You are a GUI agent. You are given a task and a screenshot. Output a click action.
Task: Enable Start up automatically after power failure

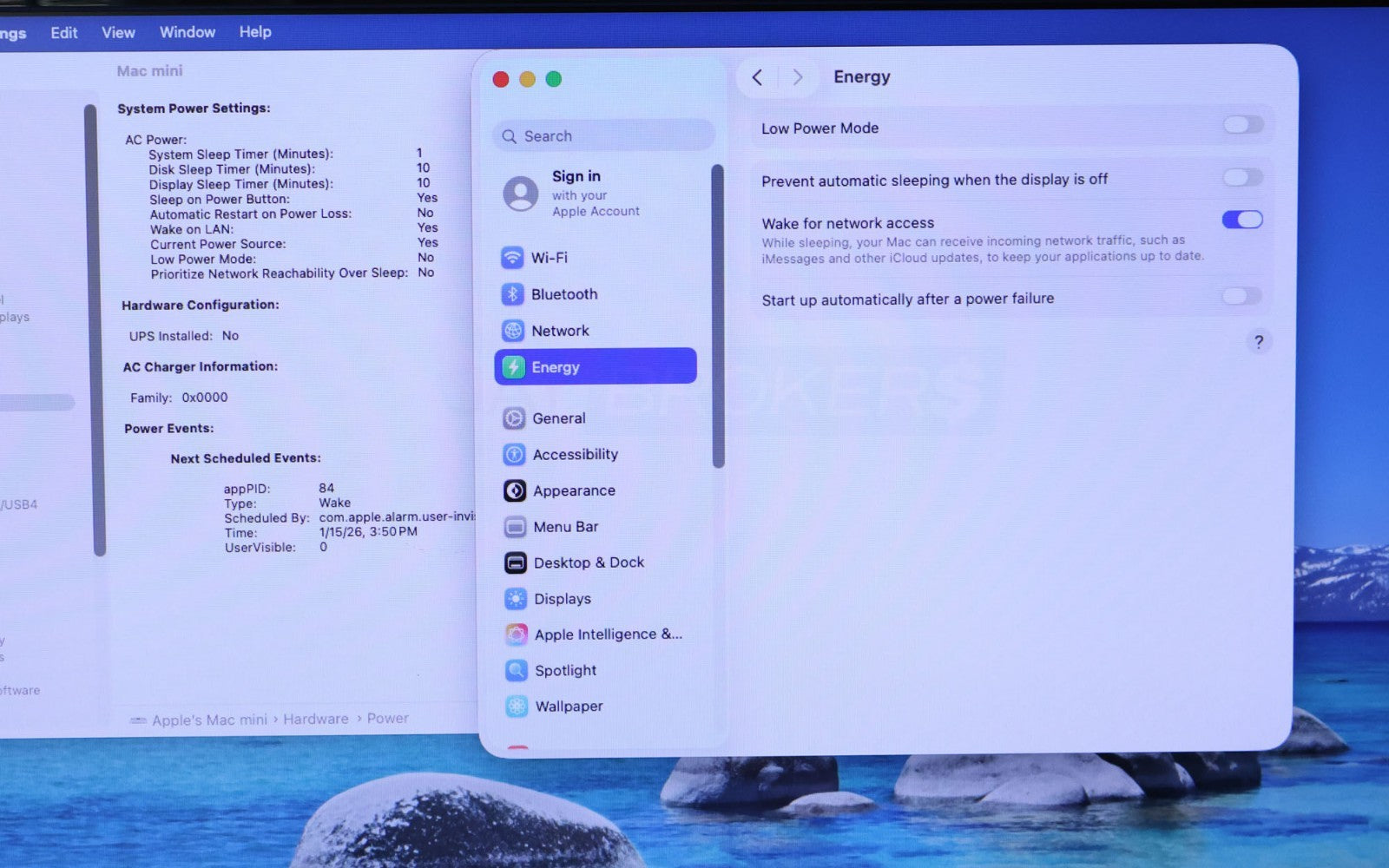[x=1241, y=297]
